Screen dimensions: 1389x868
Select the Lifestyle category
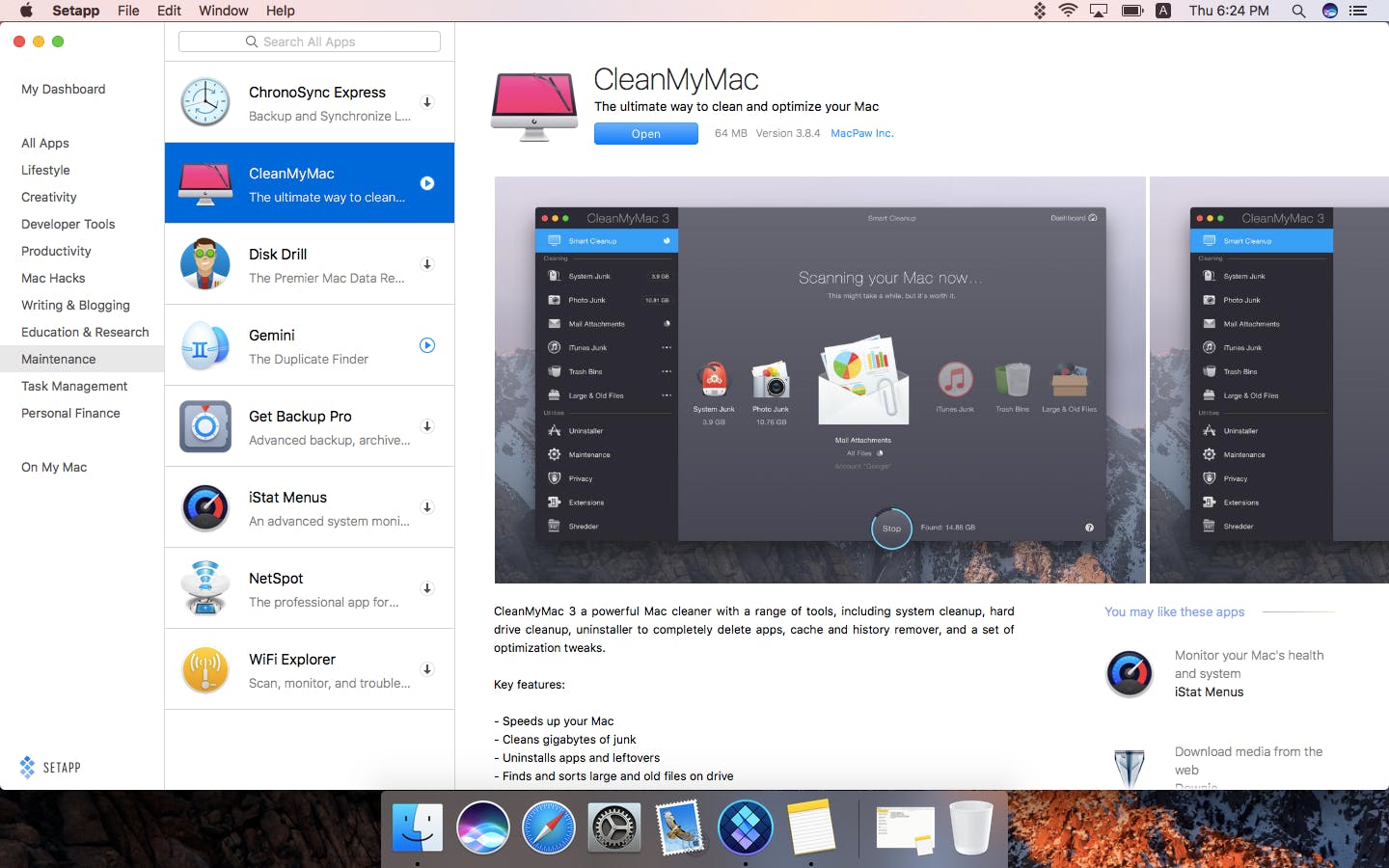[45, 170]
